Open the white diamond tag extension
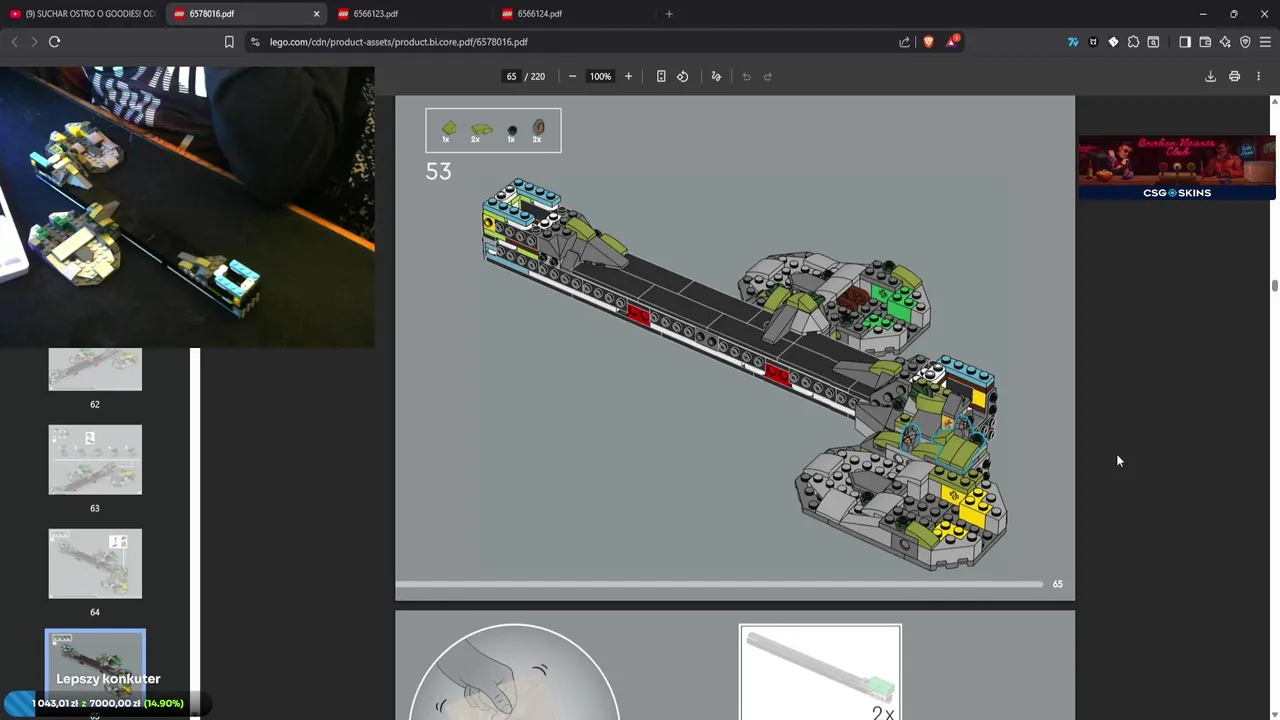 point(1113,42)
